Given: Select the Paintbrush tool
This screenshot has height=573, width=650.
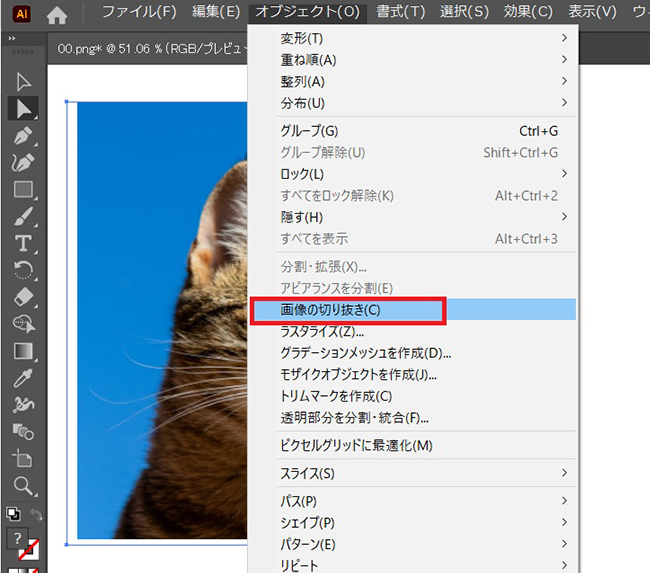Looking at the screenshot, I should click(23, 217).
